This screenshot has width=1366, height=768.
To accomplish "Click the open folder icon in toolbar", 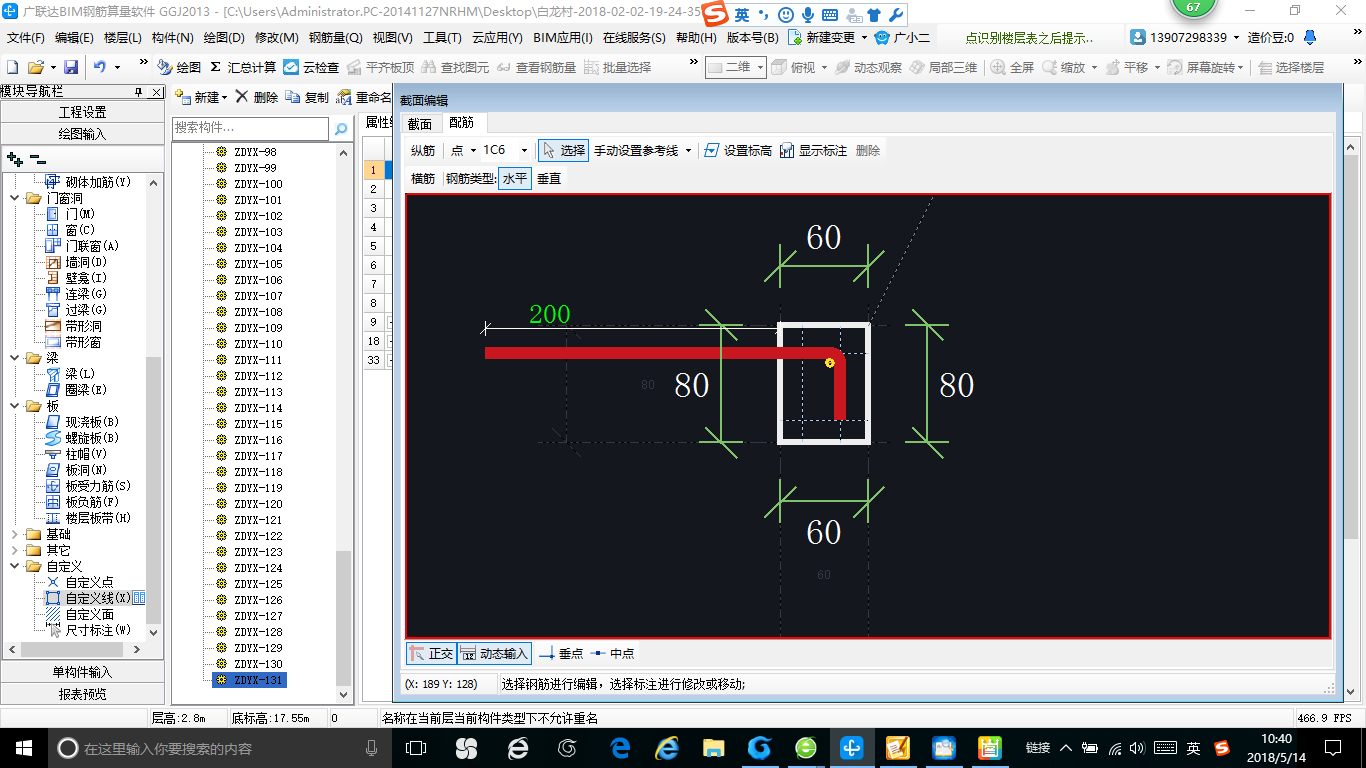I will 35,67.
